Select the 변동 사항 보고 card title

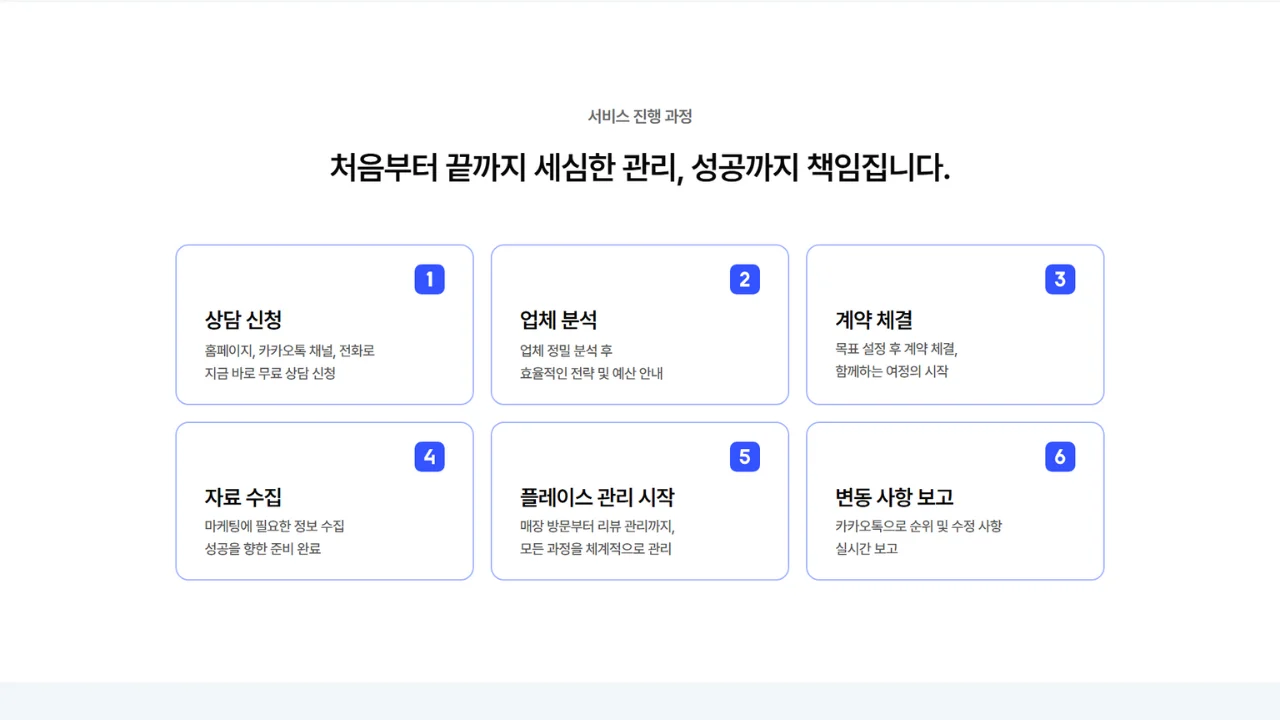click(894, 497)
